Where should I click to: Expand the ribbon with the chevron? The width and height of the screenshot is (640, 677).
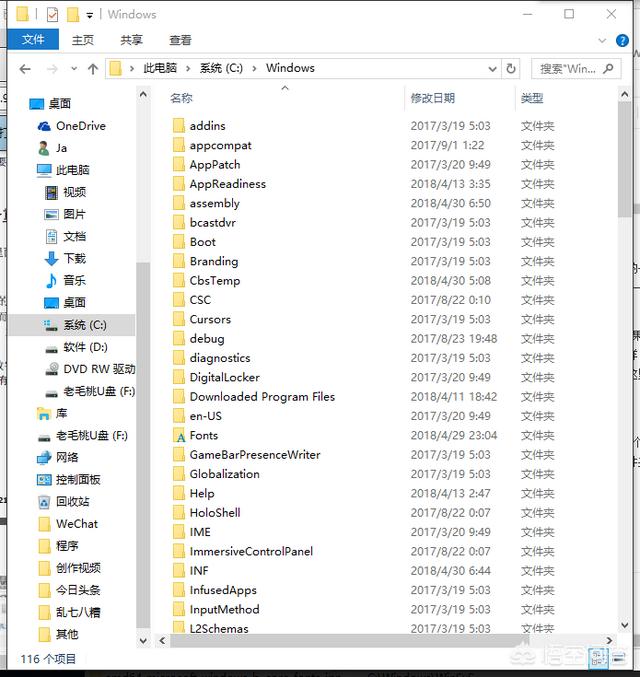[x=602, y=41]
